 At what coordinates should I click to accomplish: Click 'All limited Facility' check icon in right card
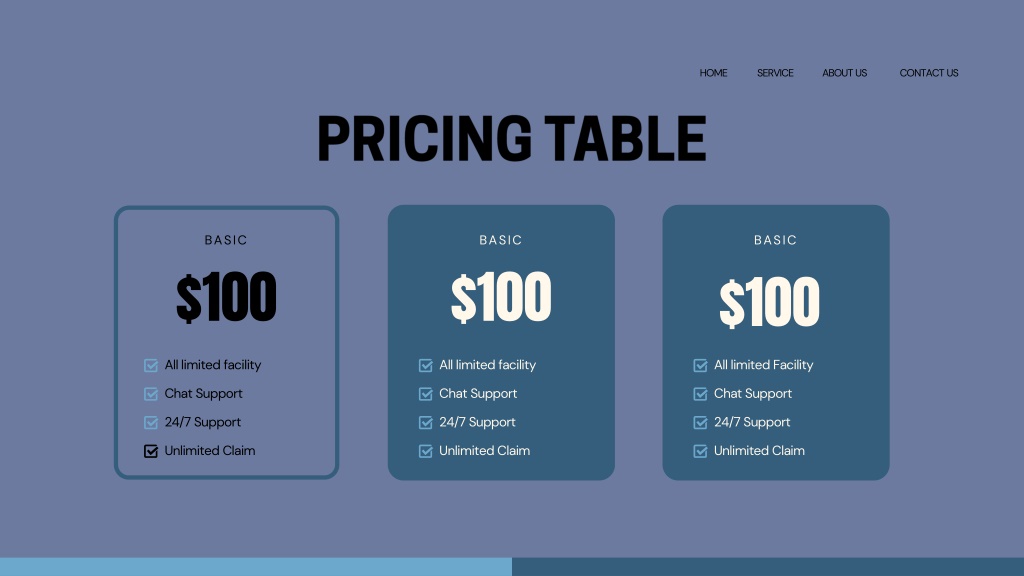point(701,365)
